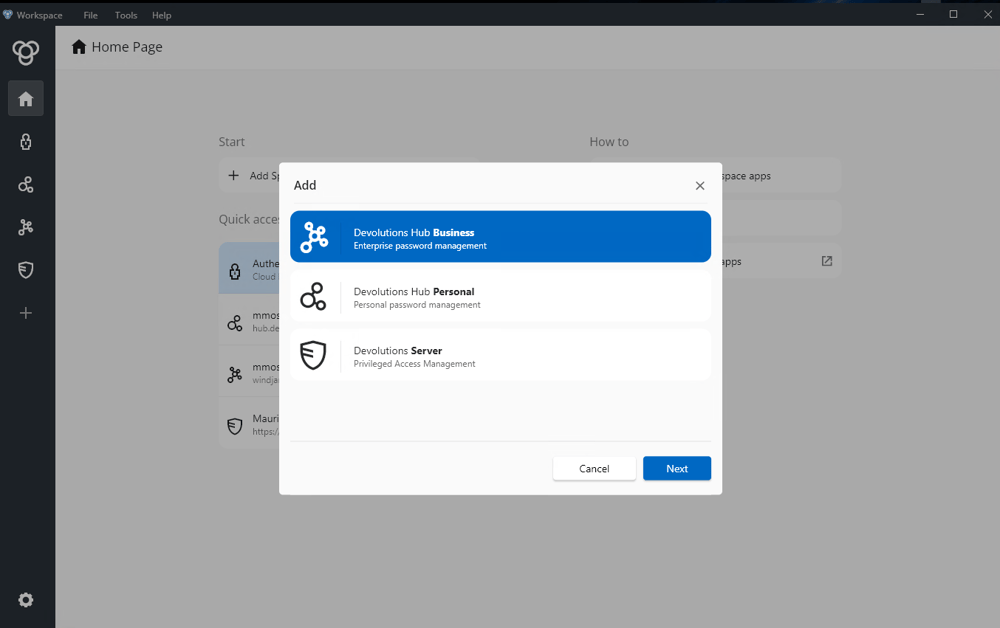
Task: Click the 'Home Page' heading
Action: click(x=127, y=47)
